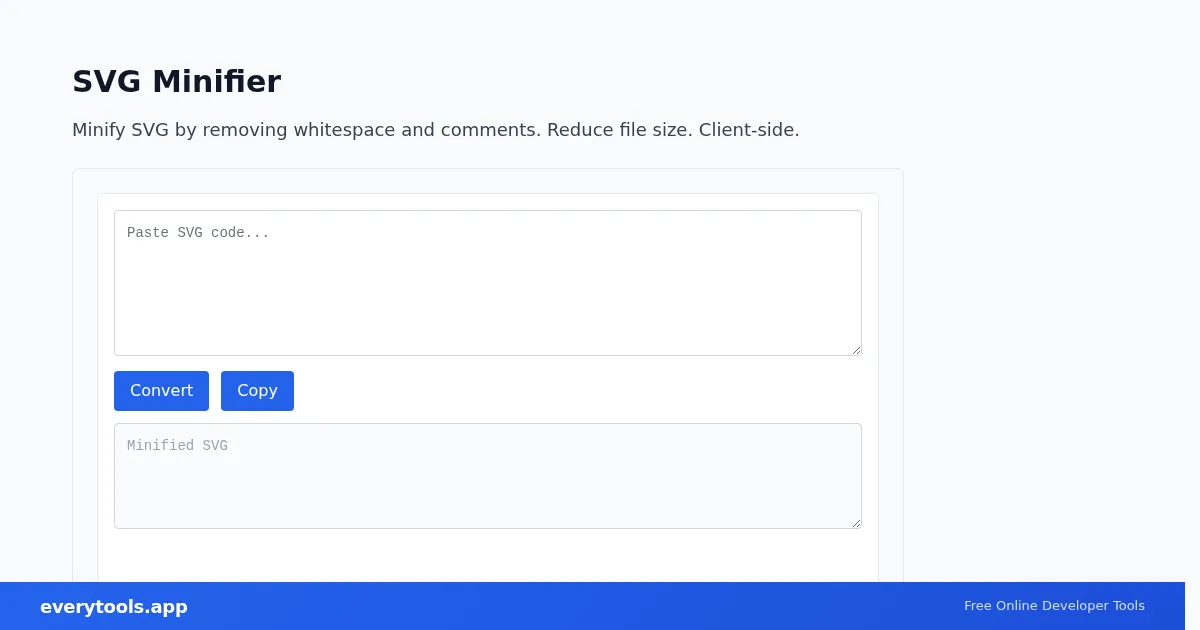
Task: Click the word "Convert" on the blue button
Action: click(161, 391)
